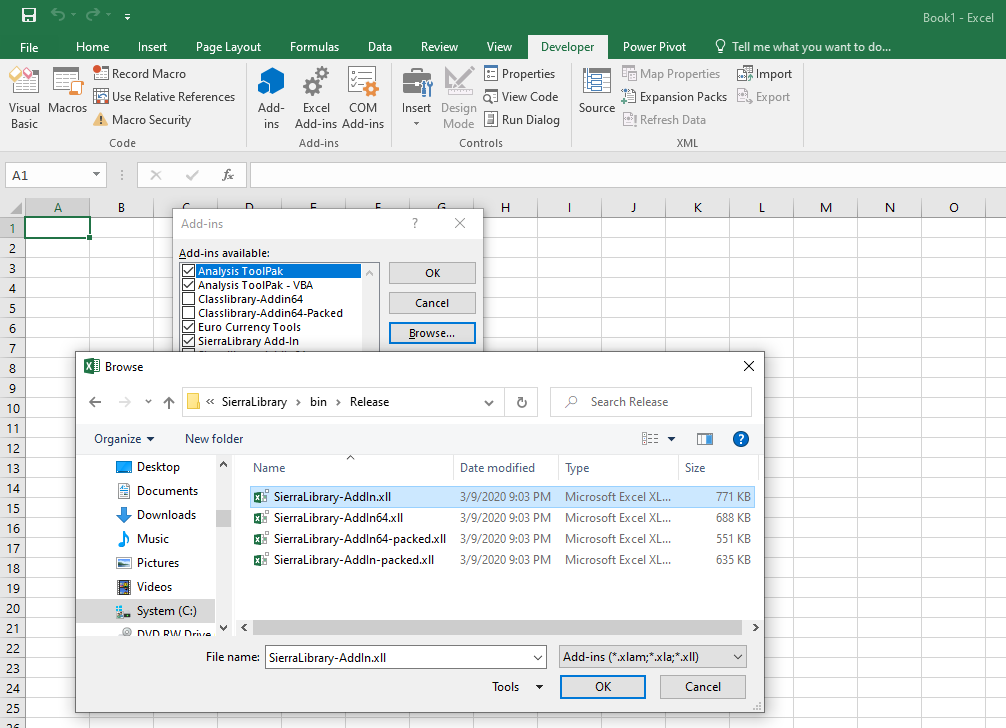Click OK in Browse dialog

click(602, 687)
